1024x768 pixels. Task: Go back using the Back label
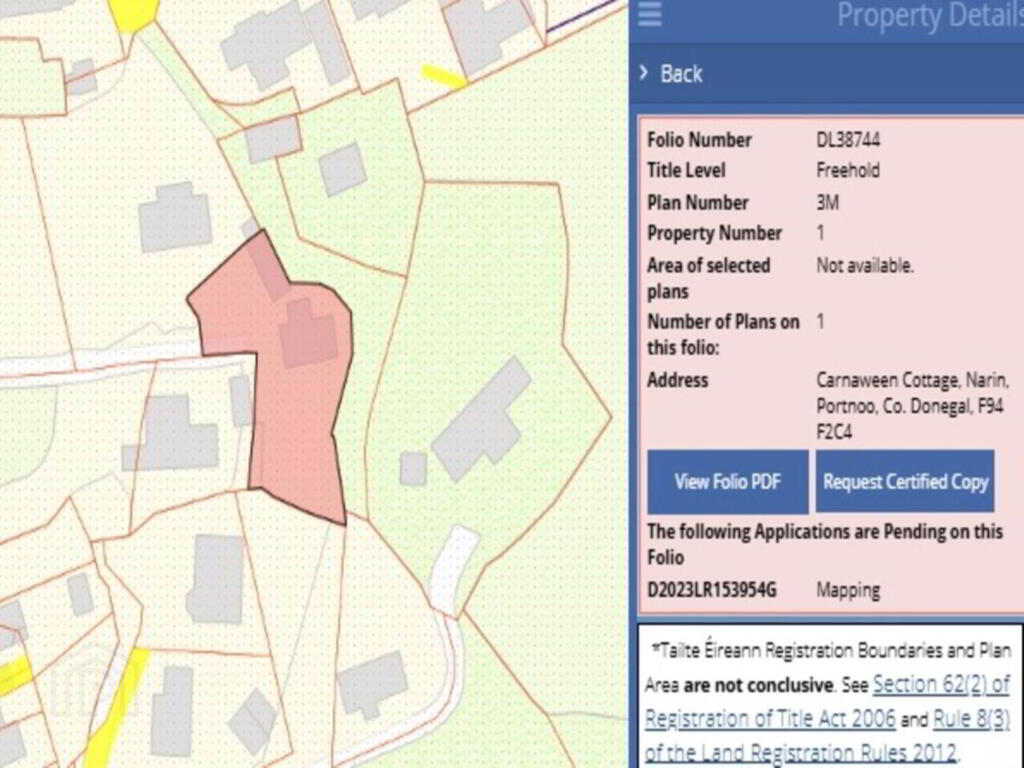pyautogui.click(x=681, y=74)
